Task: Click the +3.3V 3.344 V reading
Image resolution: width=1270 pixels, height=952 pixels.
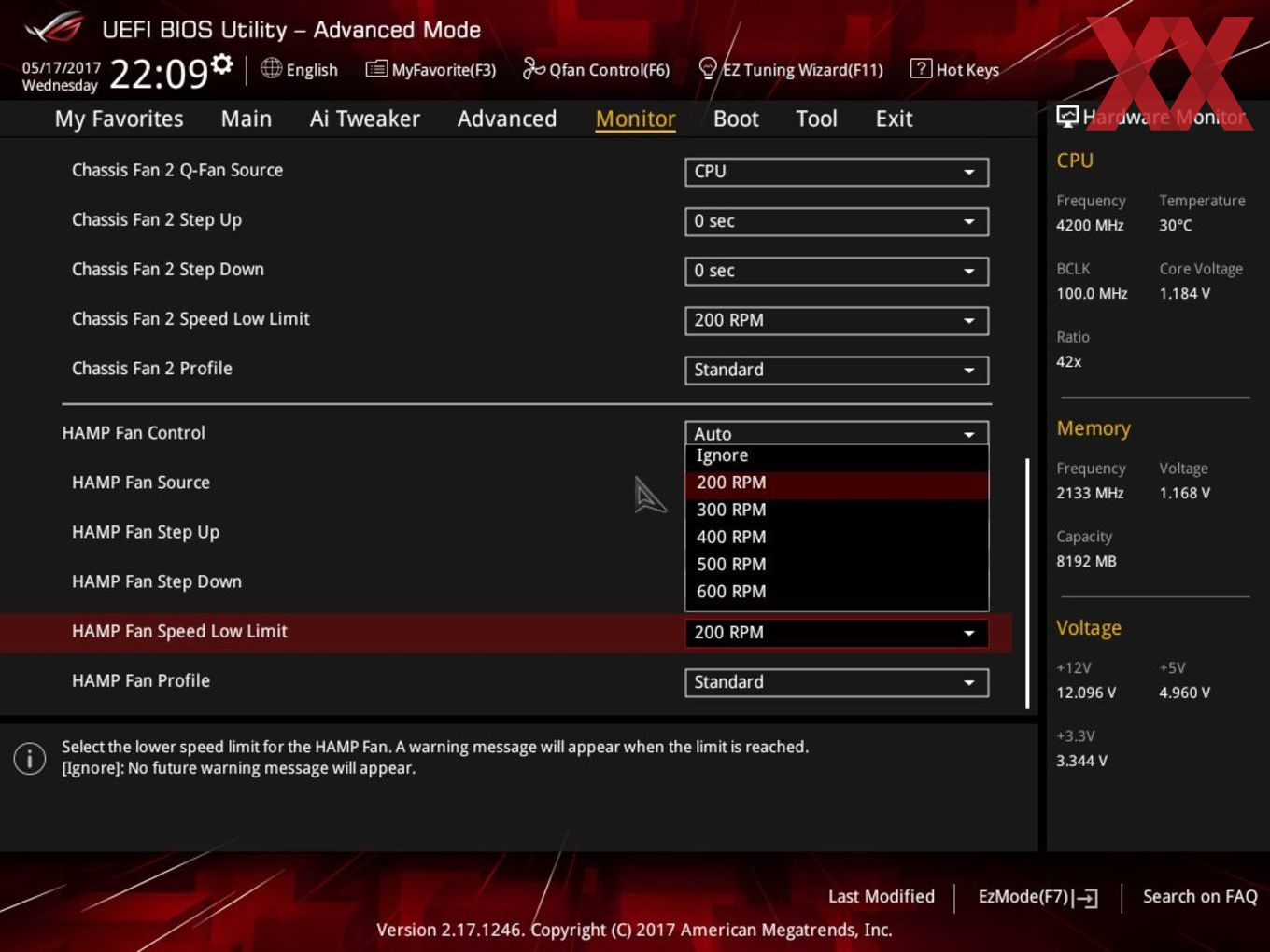Action: click(x=1081, y=761)
